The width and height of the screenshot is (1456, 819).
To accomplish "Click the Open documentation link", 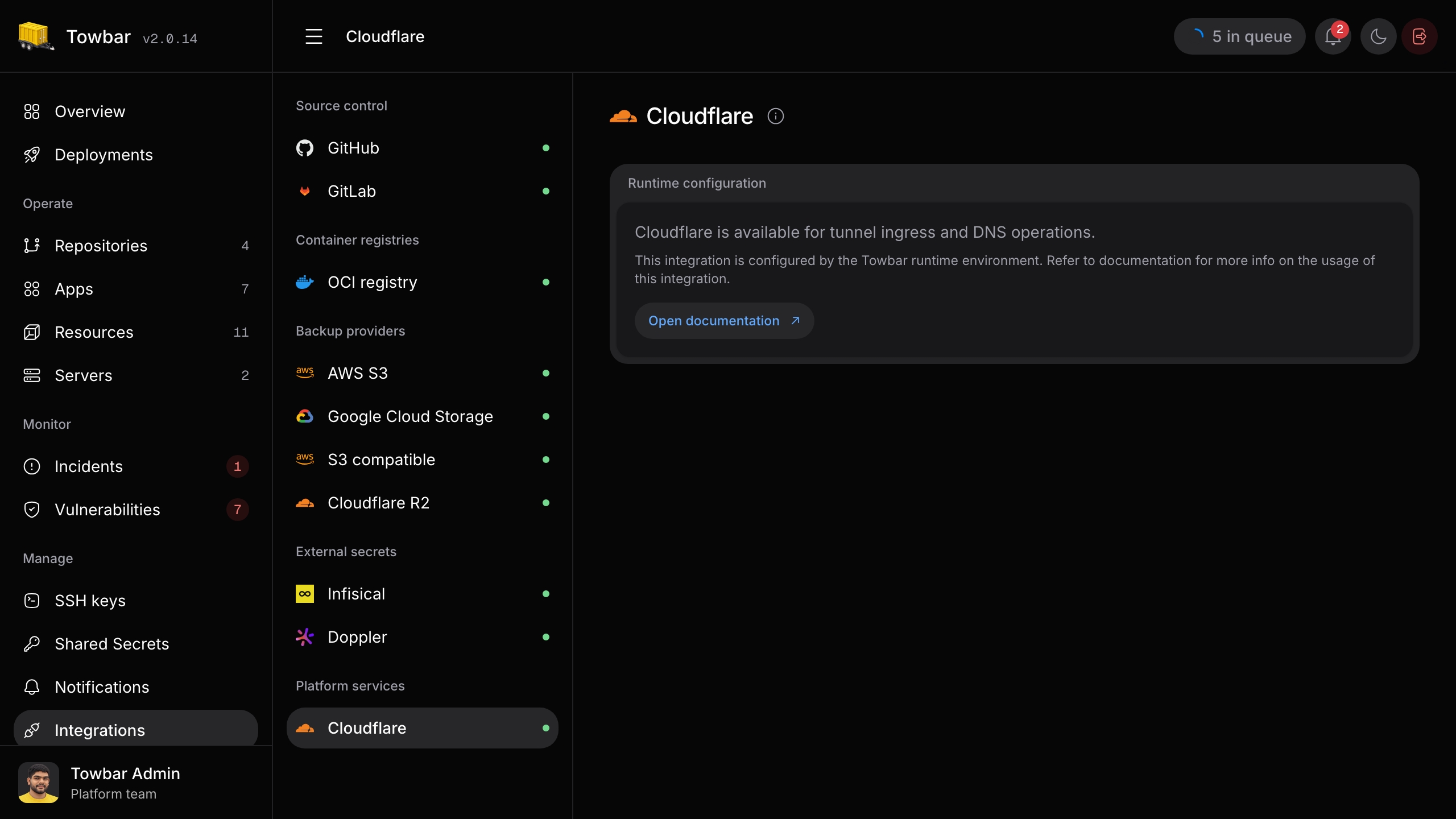I will (x=724, y=321).
